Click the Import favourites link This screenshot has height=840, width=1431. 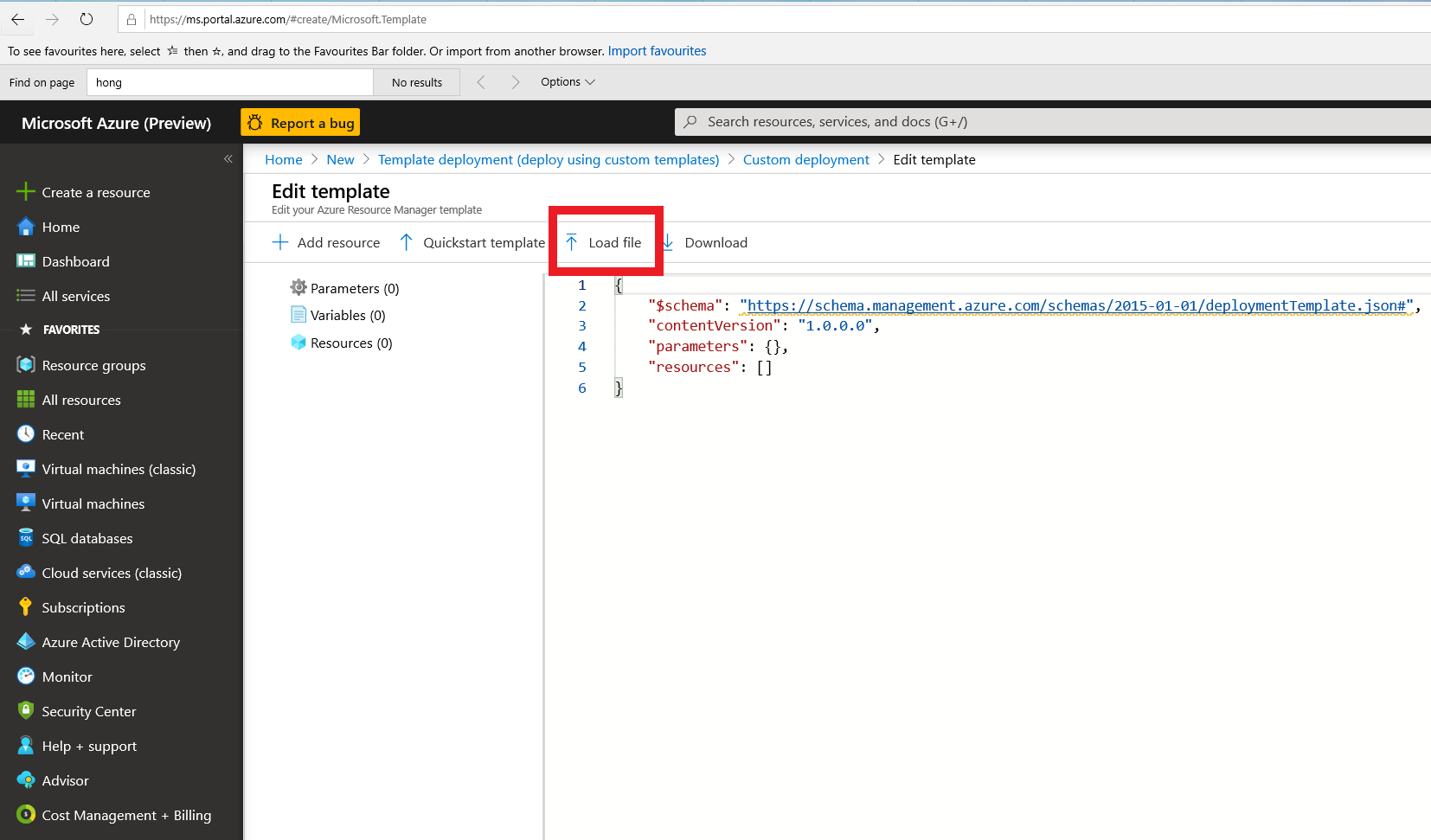point(657,51)
